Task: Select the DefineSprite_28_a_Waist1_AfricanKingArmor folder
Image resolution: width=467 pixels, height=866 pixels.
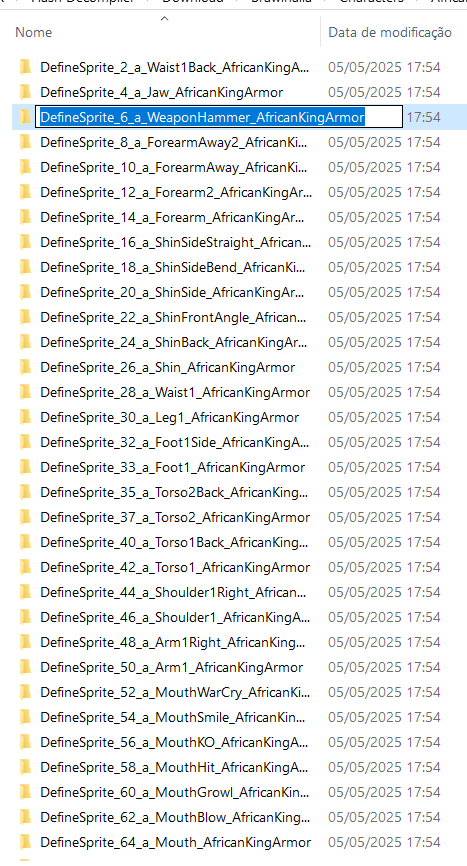Action: [175, 393]
